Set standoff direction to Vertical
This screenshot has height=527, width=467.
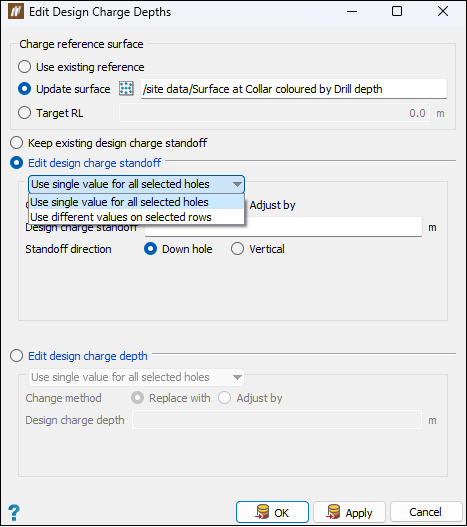(x=237, y=249)
